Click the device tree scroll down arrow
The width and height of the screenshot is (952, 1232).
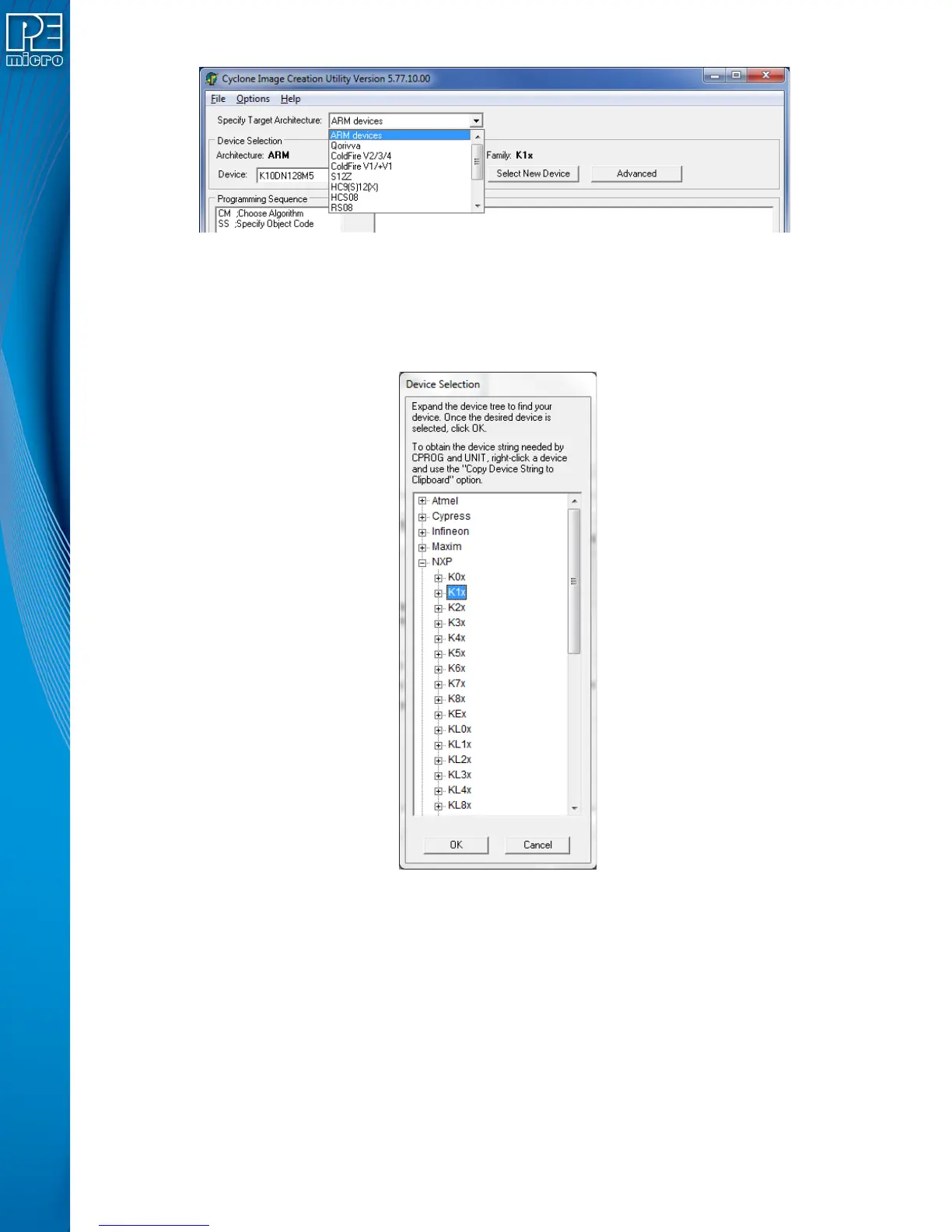click(575, 809)
